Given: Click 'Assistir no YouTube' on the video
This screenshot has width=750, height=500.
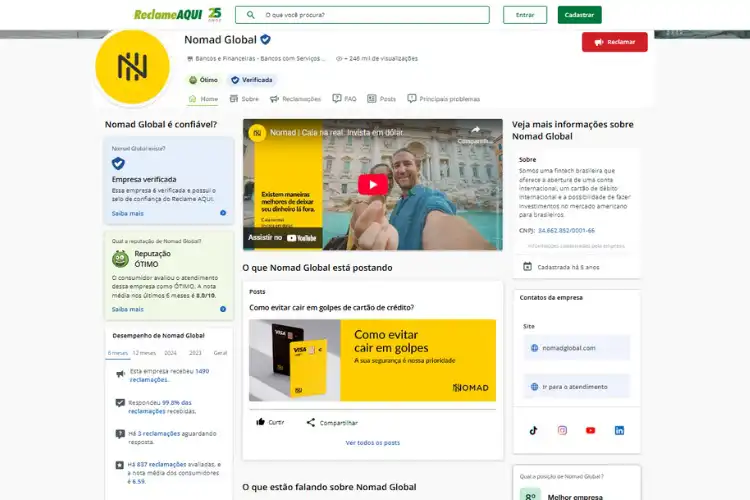Looking at the screenshot, I should [x=283, y=237].
